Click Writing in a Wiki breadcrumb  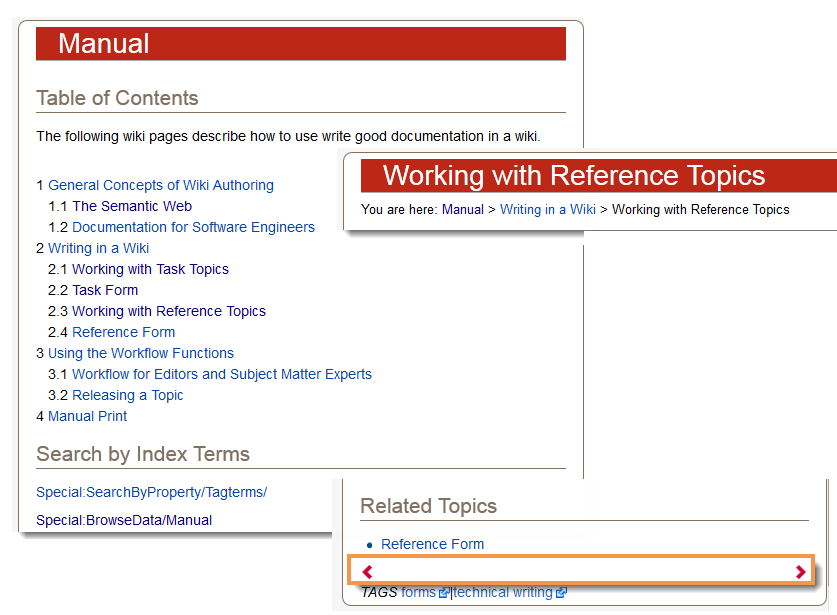tap(547, 209)
